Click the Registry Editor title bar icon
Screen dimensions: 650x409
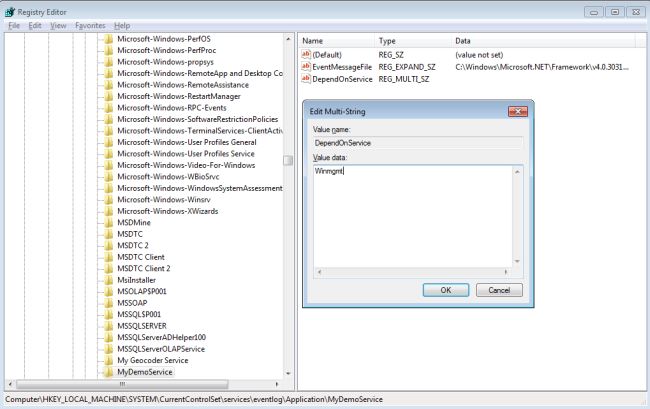[10, 12]
